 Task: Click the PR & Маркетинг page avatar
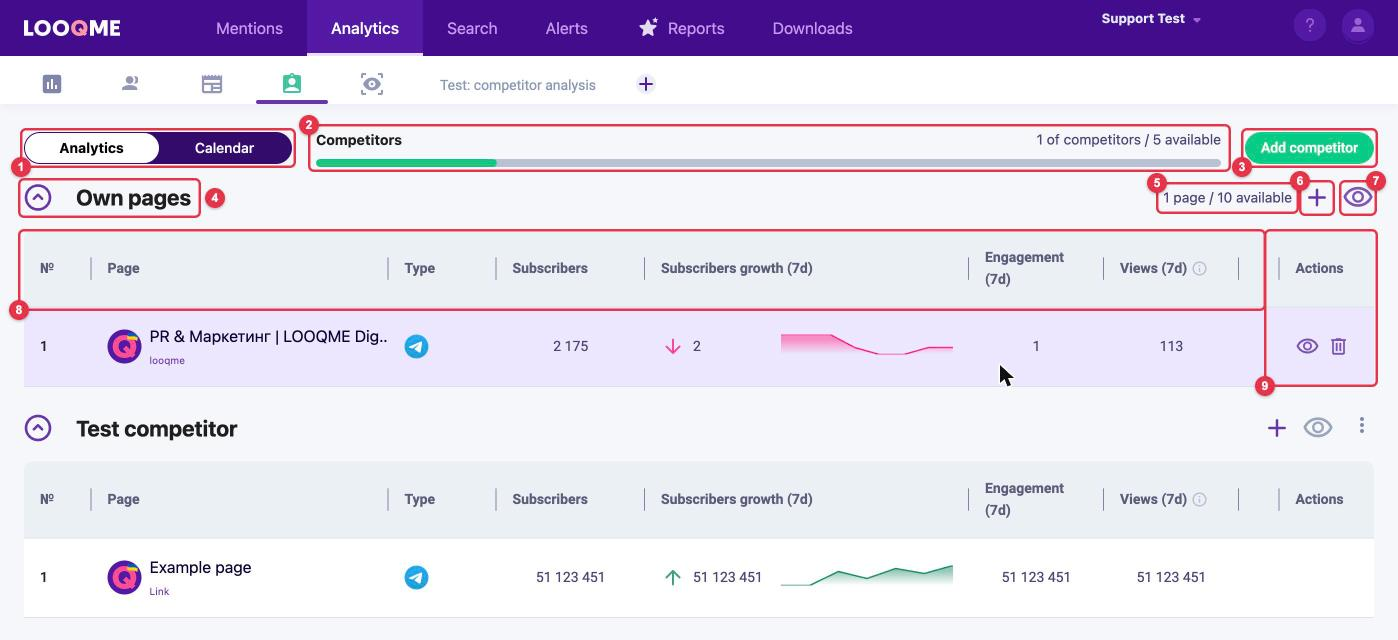point(124,346)
